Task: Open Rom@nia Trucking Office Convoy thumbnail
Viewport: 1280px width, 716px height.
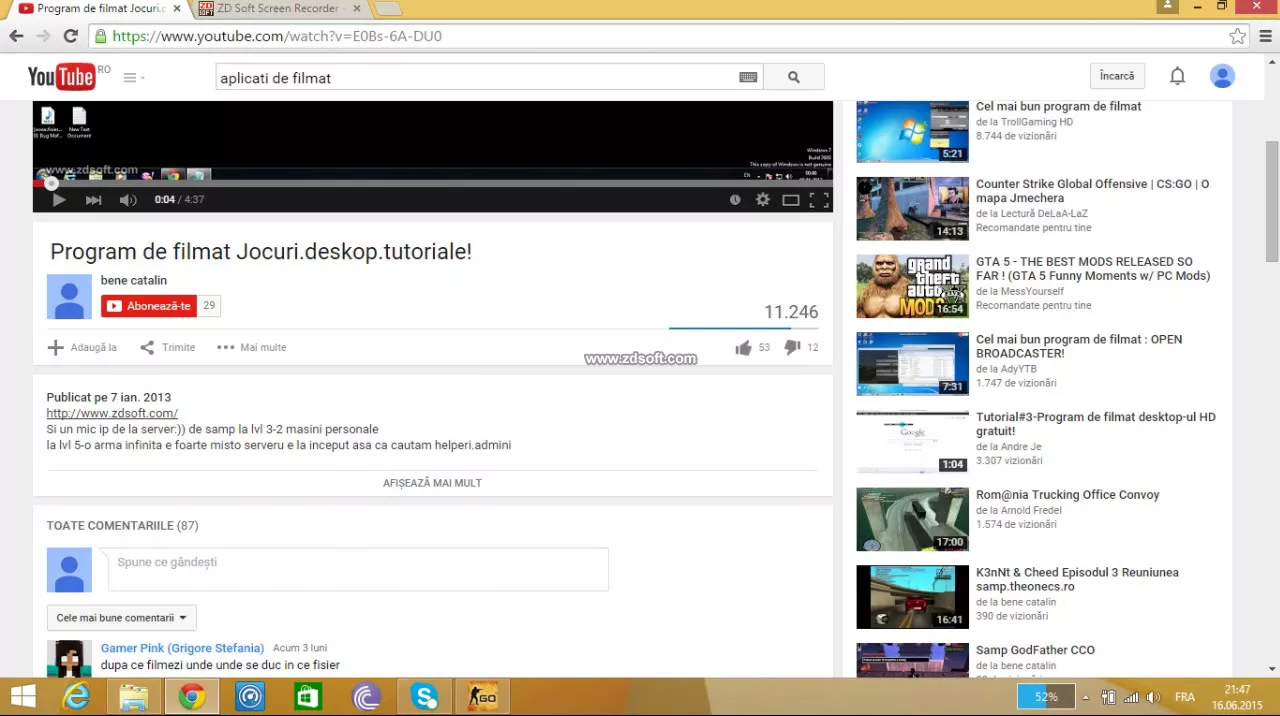Action: point(912,519)
